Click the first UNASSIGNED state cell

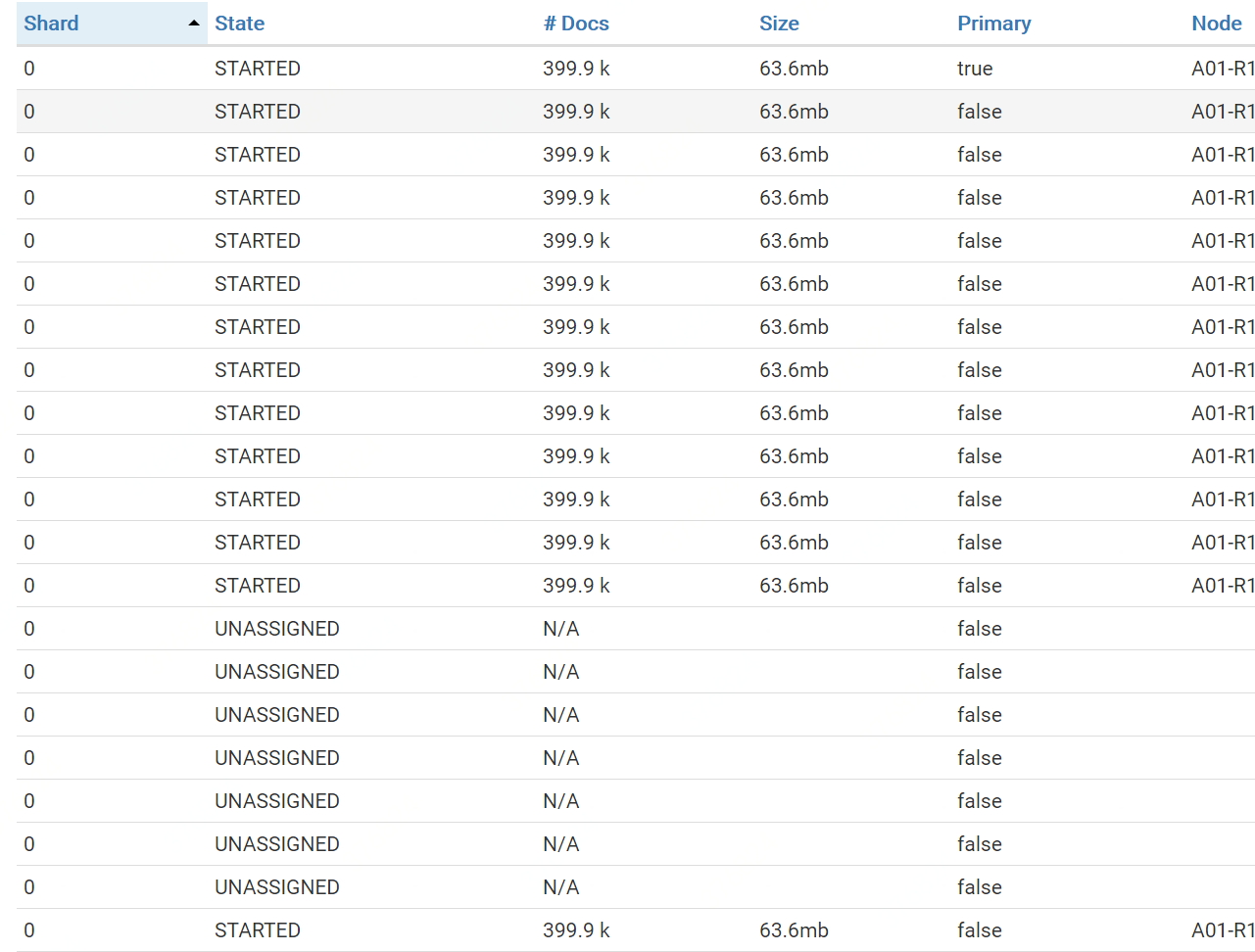coord(277,629)
